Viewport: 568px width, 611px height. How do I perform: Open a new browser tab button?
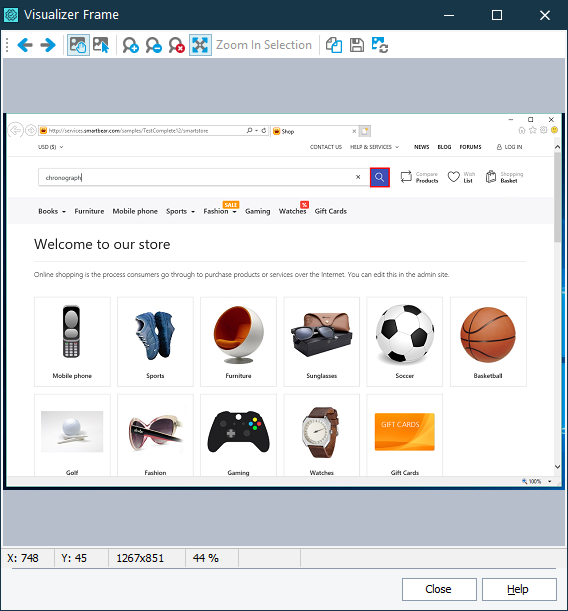[x=365, y=131]
